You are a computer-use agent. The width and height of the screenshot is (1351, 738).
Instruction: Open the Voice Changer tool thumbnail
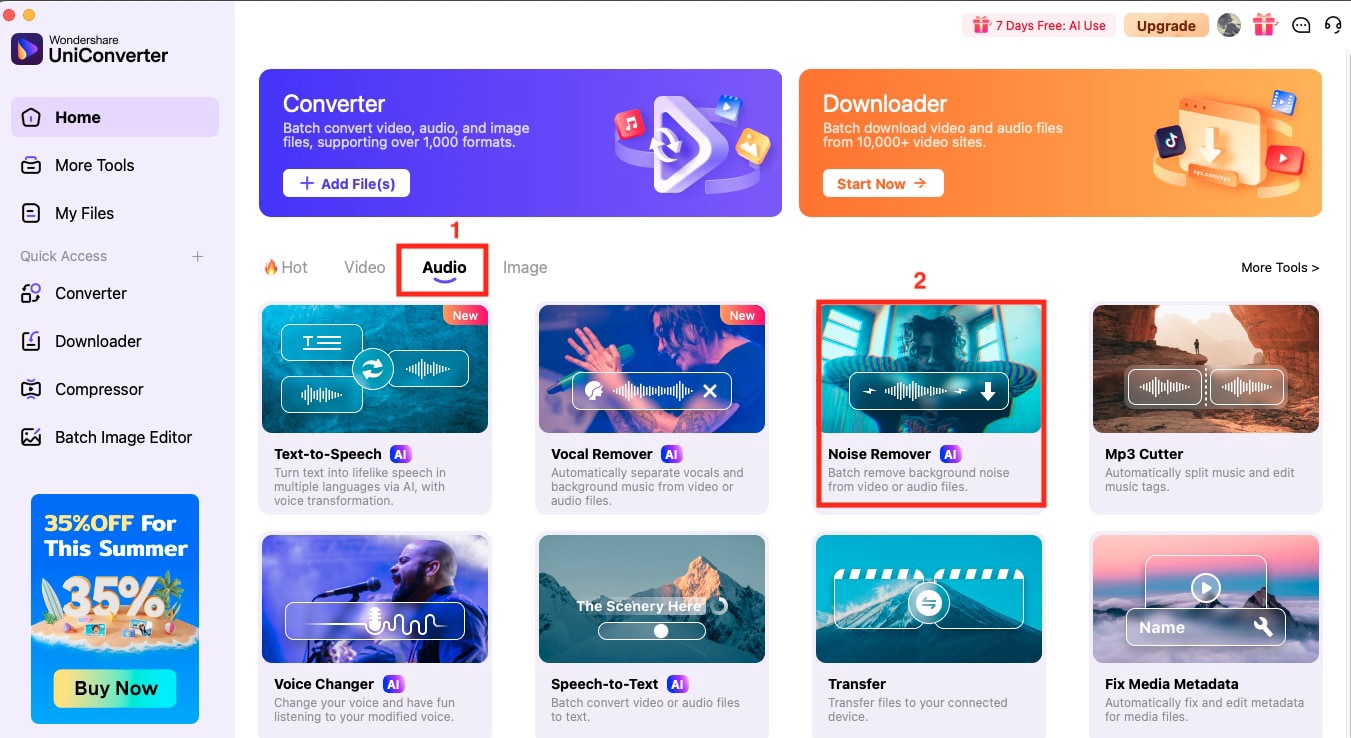click(375, 599)
